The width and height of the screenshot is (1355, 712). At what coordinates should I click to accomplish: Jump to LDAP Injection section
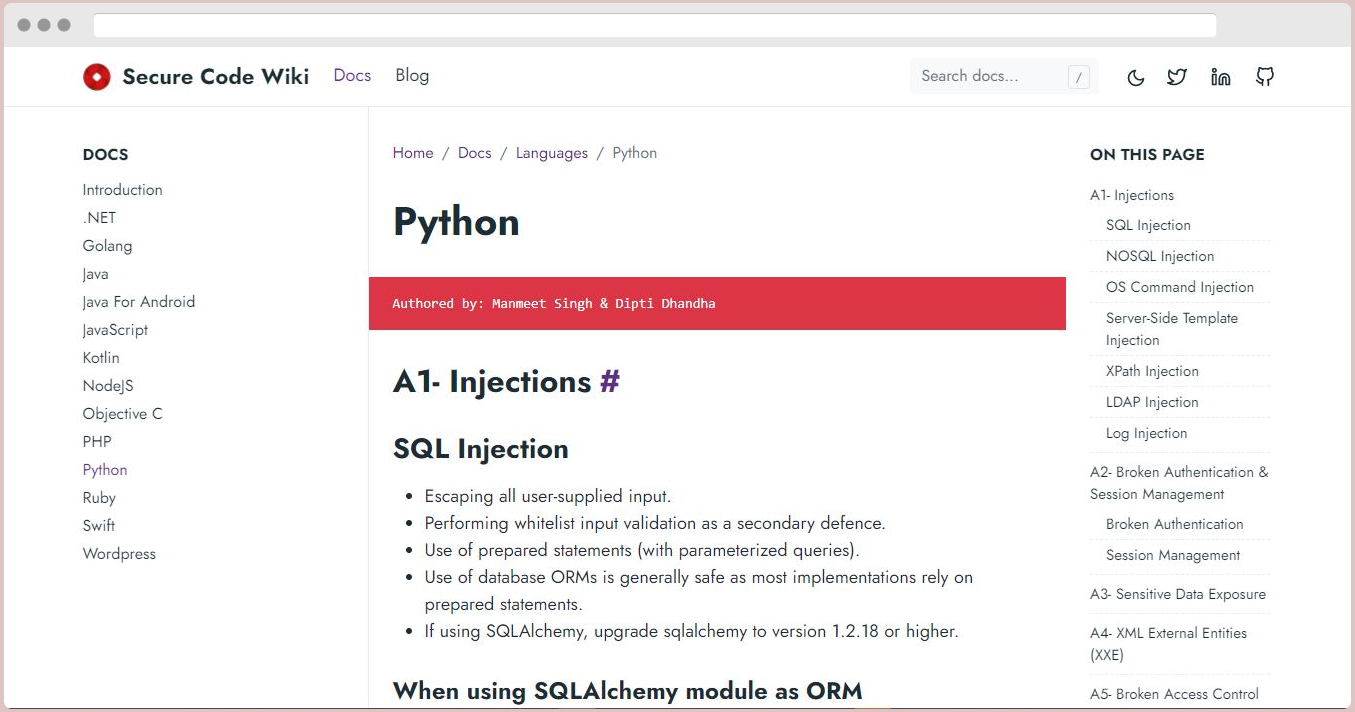1152,403
